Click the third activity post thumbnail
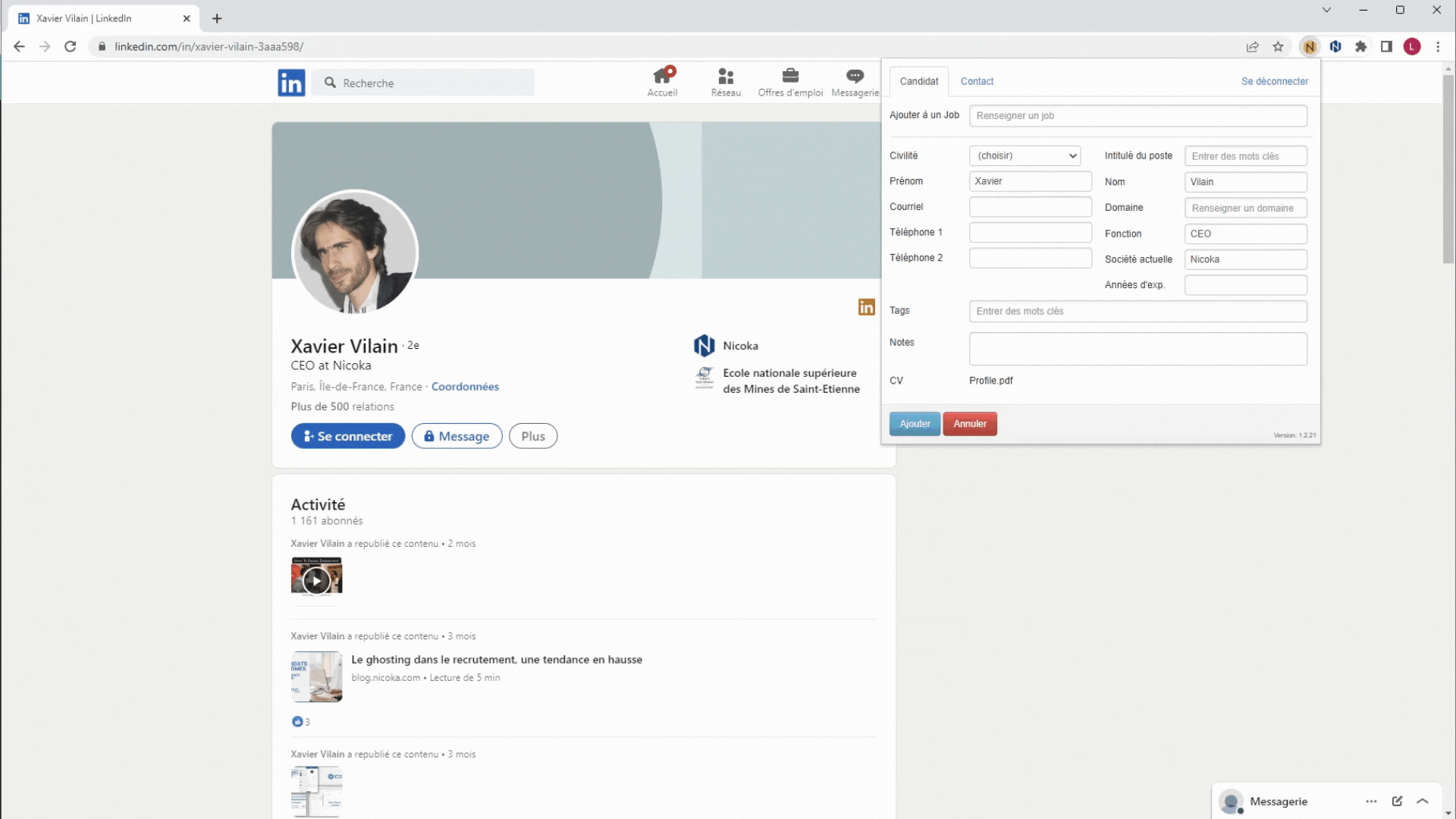The height and width of the screenshot is (819, 1456). point(316,792)
